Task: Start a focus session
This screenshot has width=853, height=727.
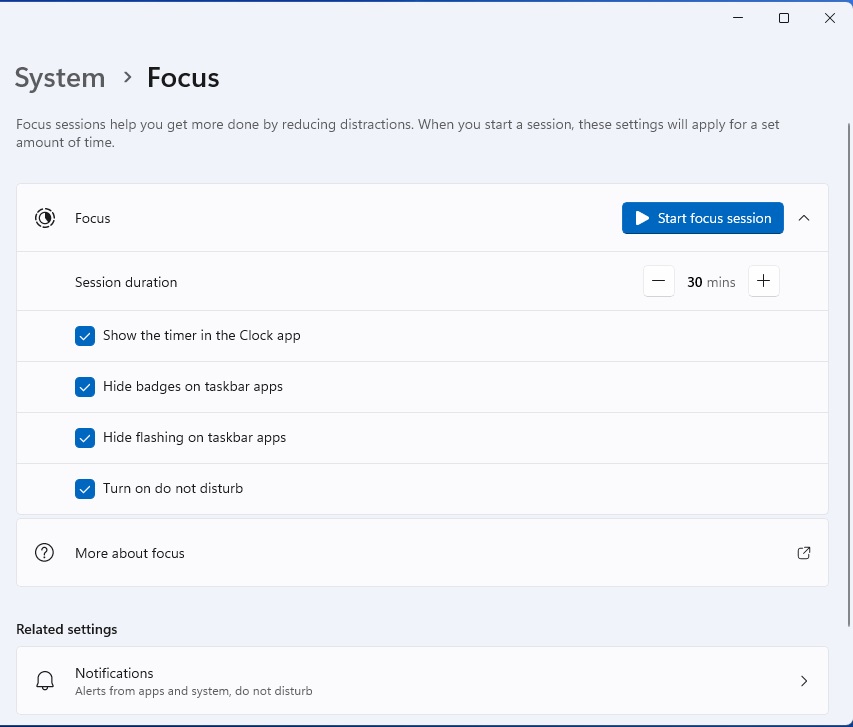Action: [702, 218]
